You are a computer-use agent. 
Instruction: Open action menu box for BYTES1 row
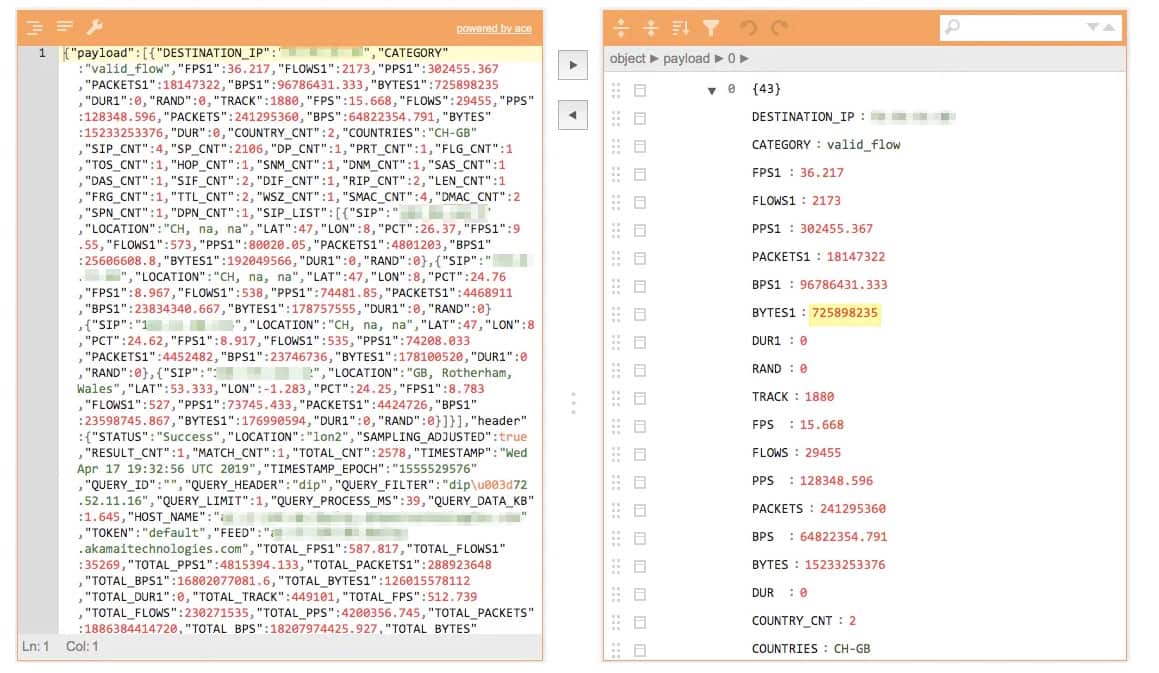click(x=640, y=314)
